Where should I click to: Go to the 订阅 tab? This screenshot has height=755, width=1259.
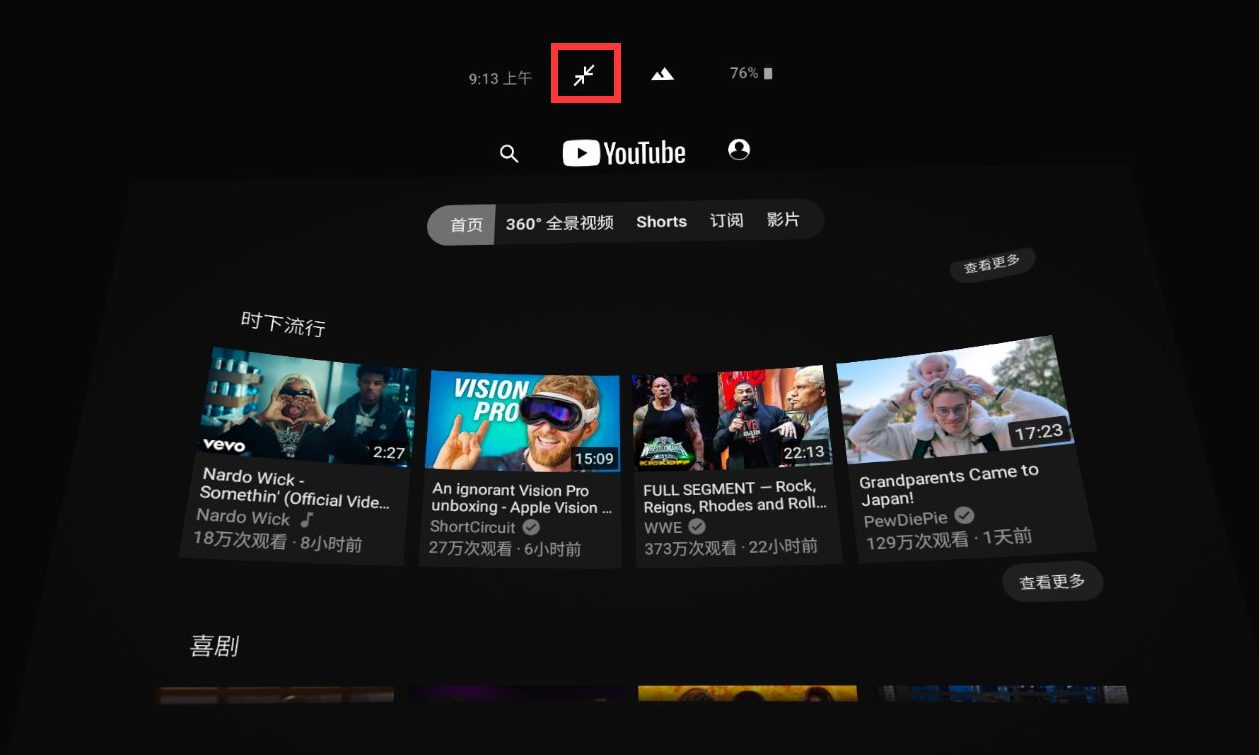tap(727, 220)
